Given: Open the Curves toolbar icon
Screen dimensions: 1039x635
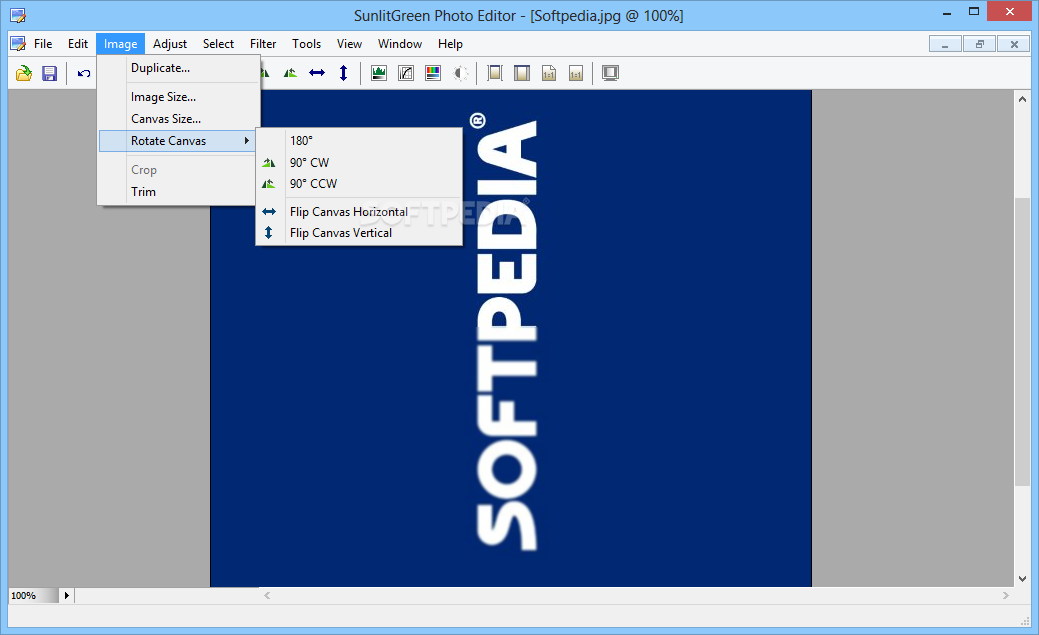Looking at the screenshot, I should [406, 73].
